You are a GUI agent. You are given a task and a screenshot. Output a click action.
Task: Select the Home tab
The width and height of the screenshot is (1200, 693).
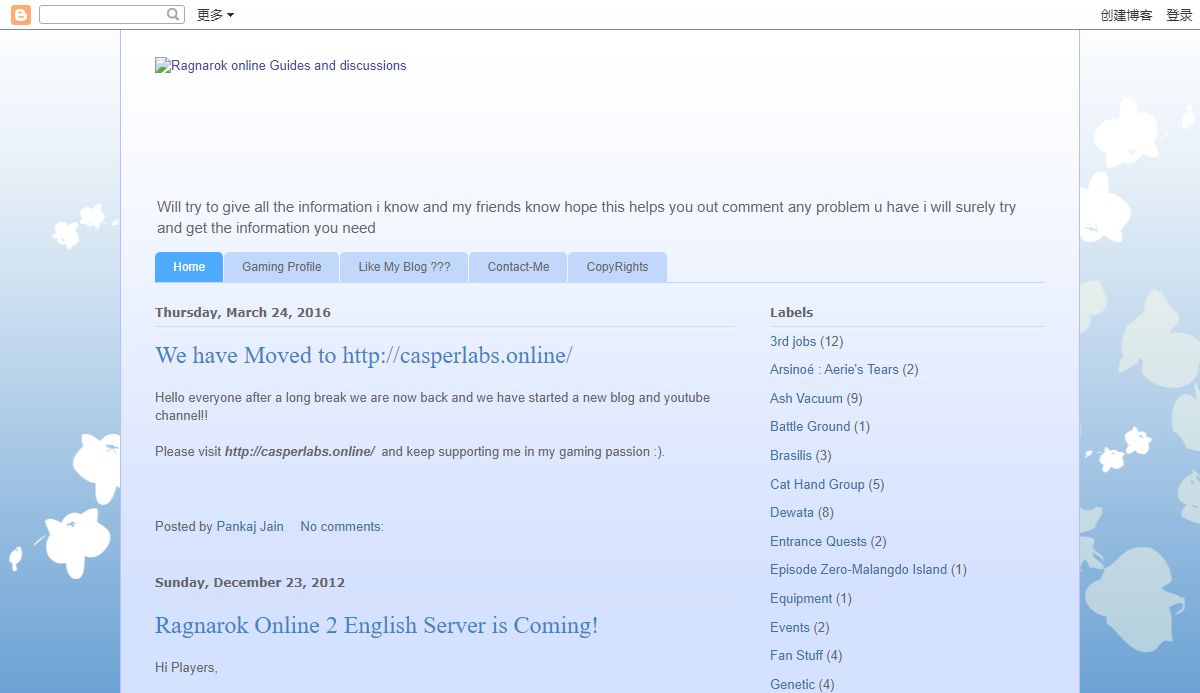click(189, 267)
